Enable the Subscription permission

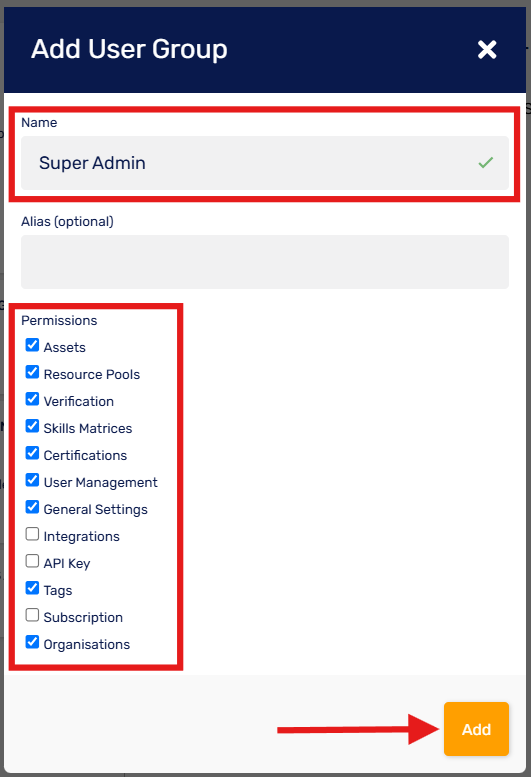tap(32, 615)
